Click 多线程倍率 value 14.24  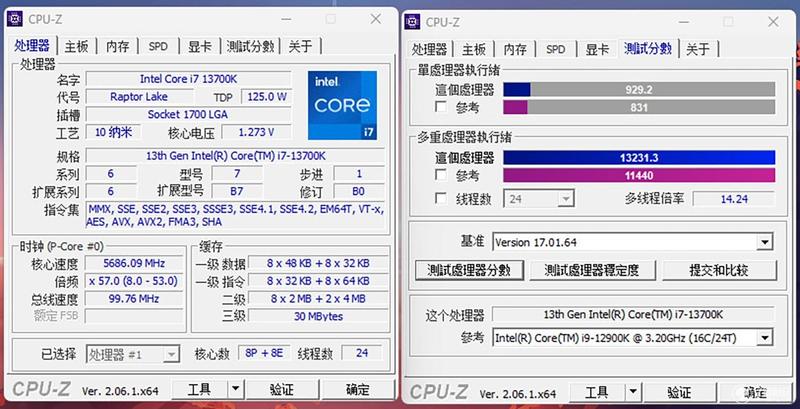[x=734, y=199]
